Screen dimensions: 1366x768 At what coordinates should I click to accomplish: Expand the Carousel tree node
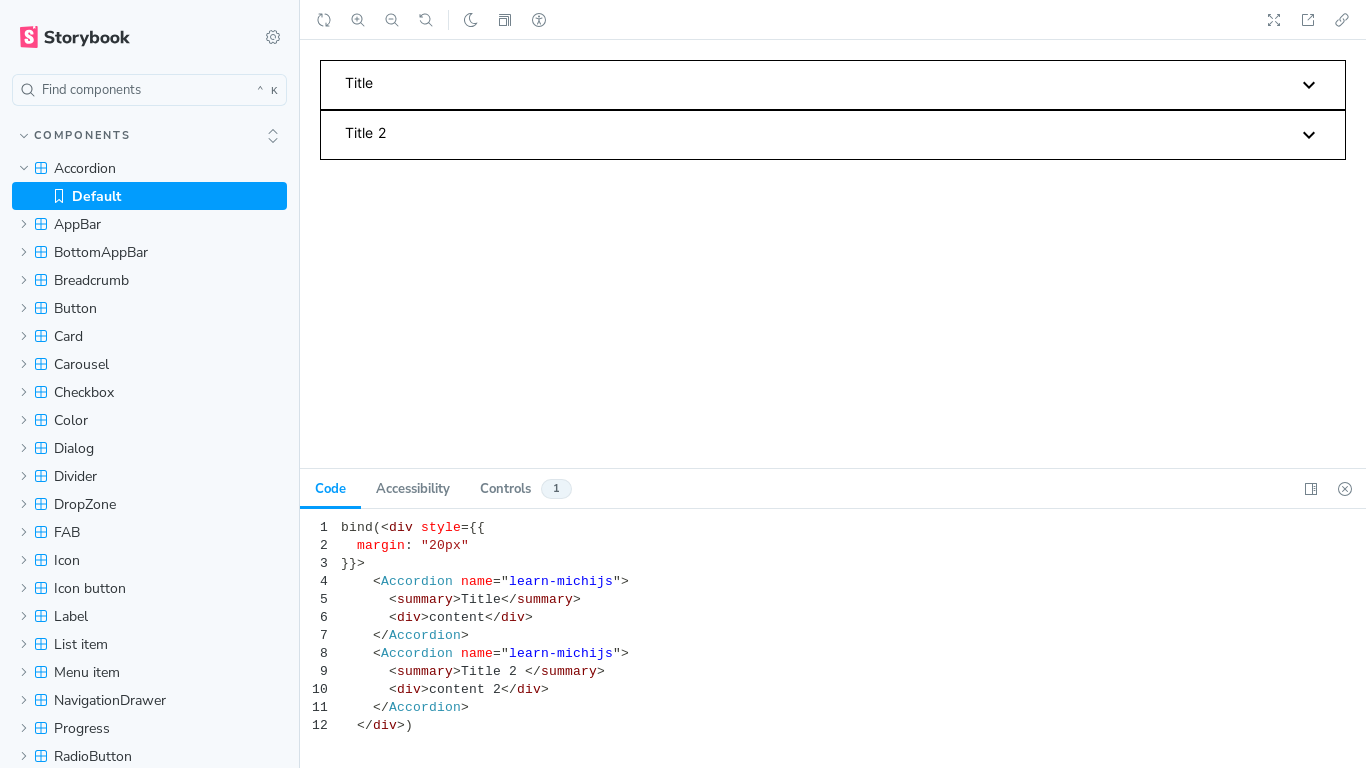tap(24, 364)
